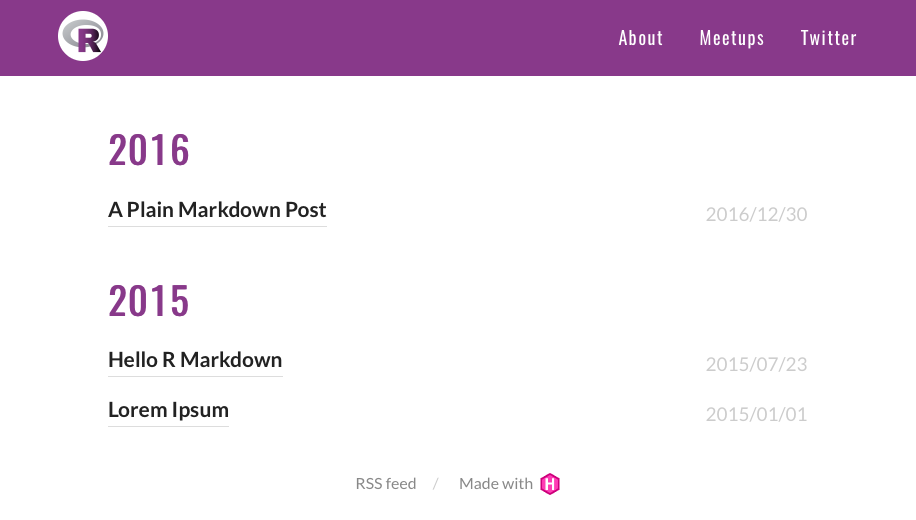Open the Hello R Markdown post
Image resolution: width=916 pixels, height=520 pixels.
pos(195,360)
